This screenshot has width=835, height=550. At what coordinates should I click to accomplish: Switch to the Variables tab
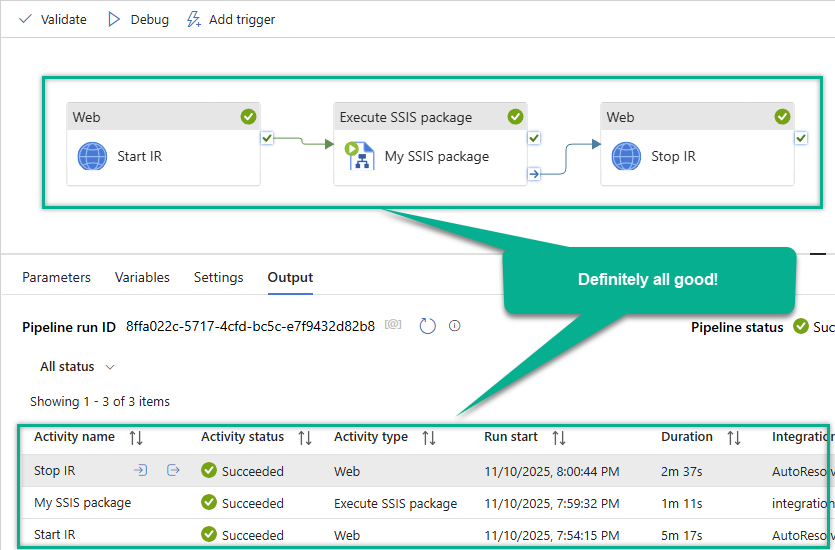pos(142,277)
